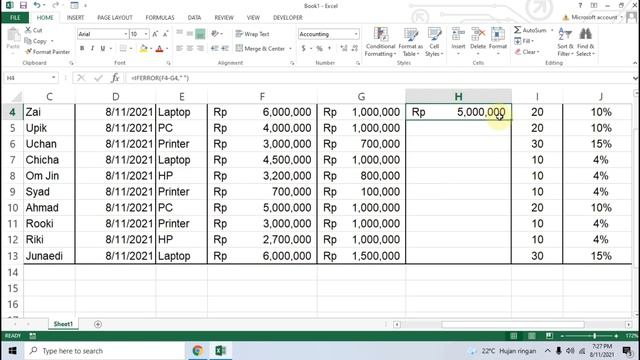640x360 pixels.
Task: Click Accounting Number Format dollar icon
Action: pyautogui.click(x=303, y=49)
